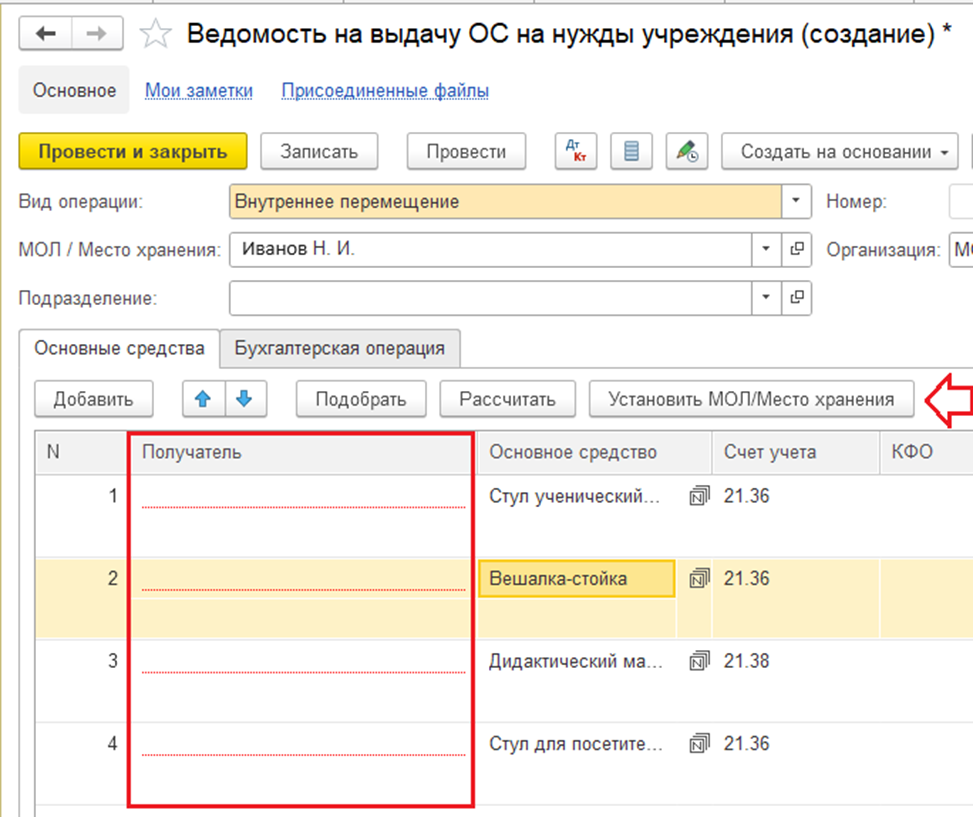Screen dimensions: 973x817
Task: Click into the Вид операции field
Action: click(x=505, y=201)
